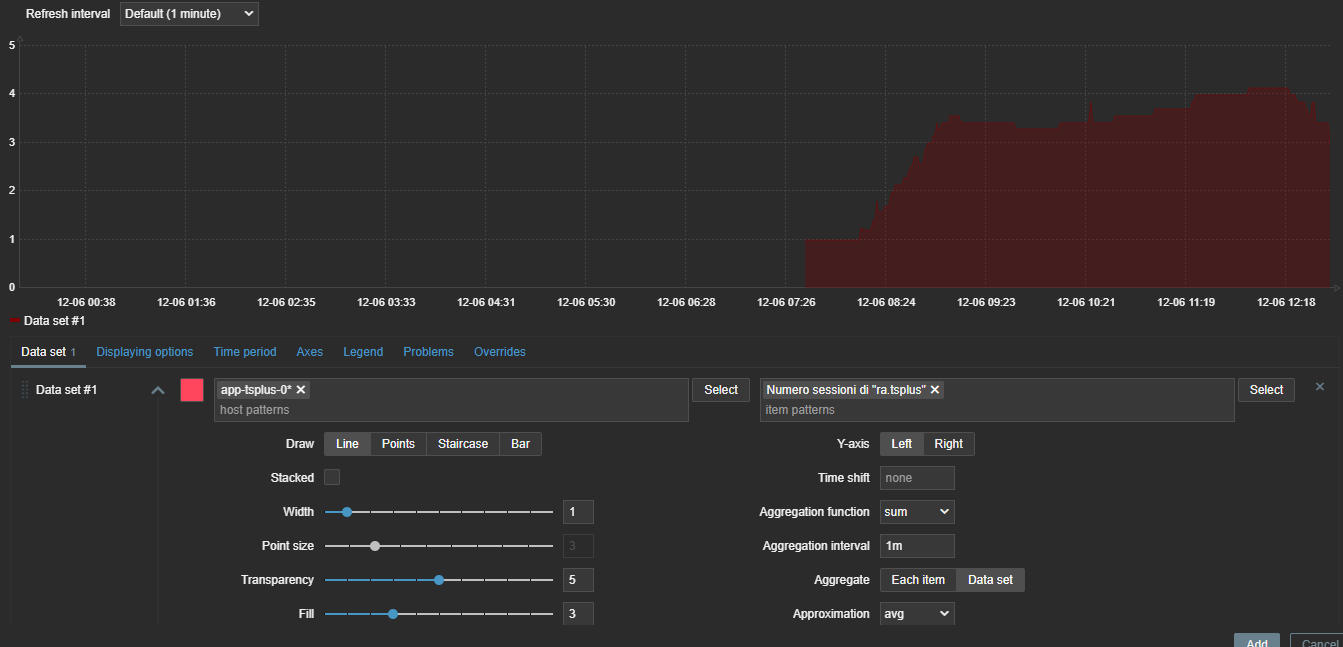The height and width of the screenshot is (647, 1343).
Task: Choose Bar as the draw type
Action: click(x=520, y=444)
